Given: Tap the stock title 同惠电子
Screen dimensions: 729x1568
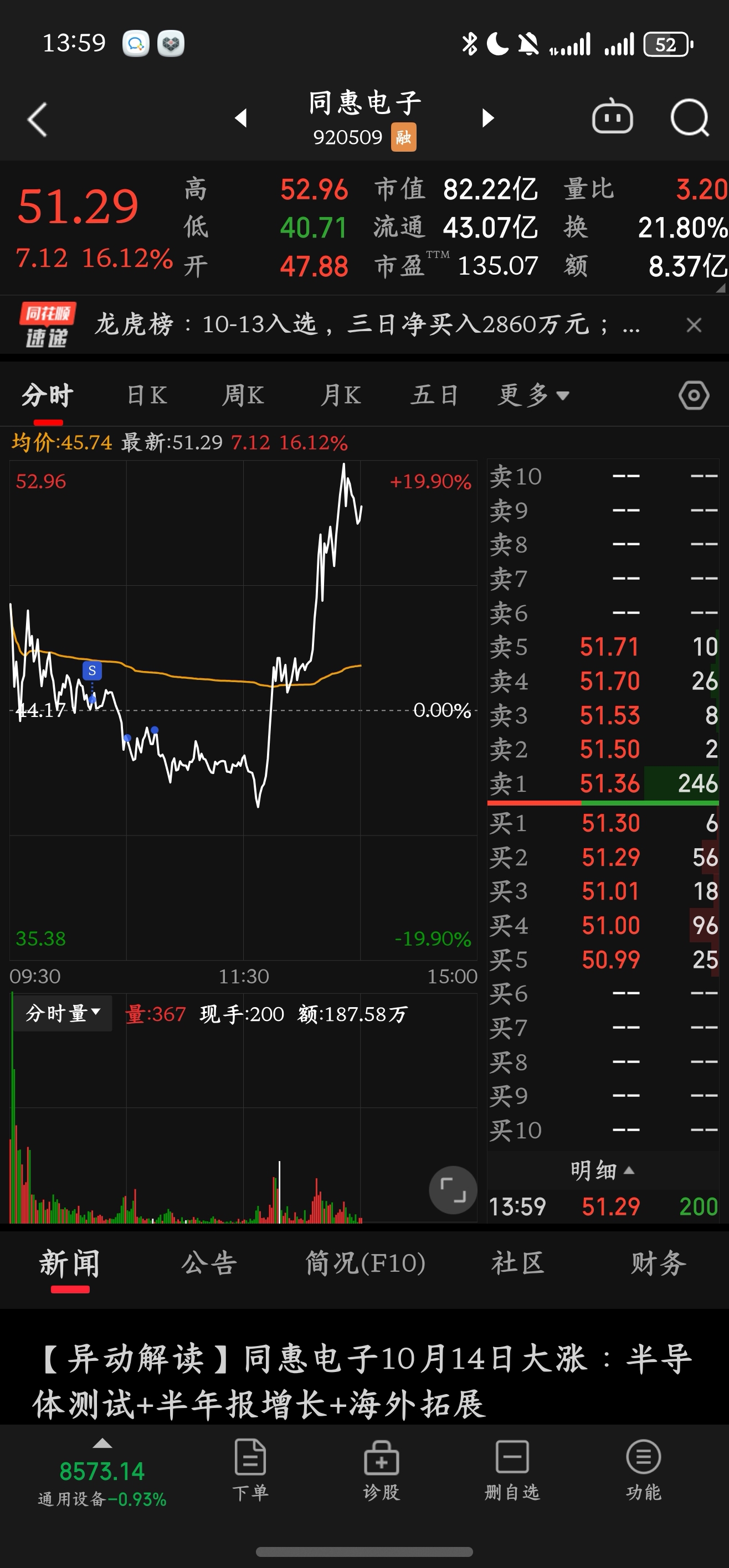Looking at the screenshot, I should click(x=365, y=102).
